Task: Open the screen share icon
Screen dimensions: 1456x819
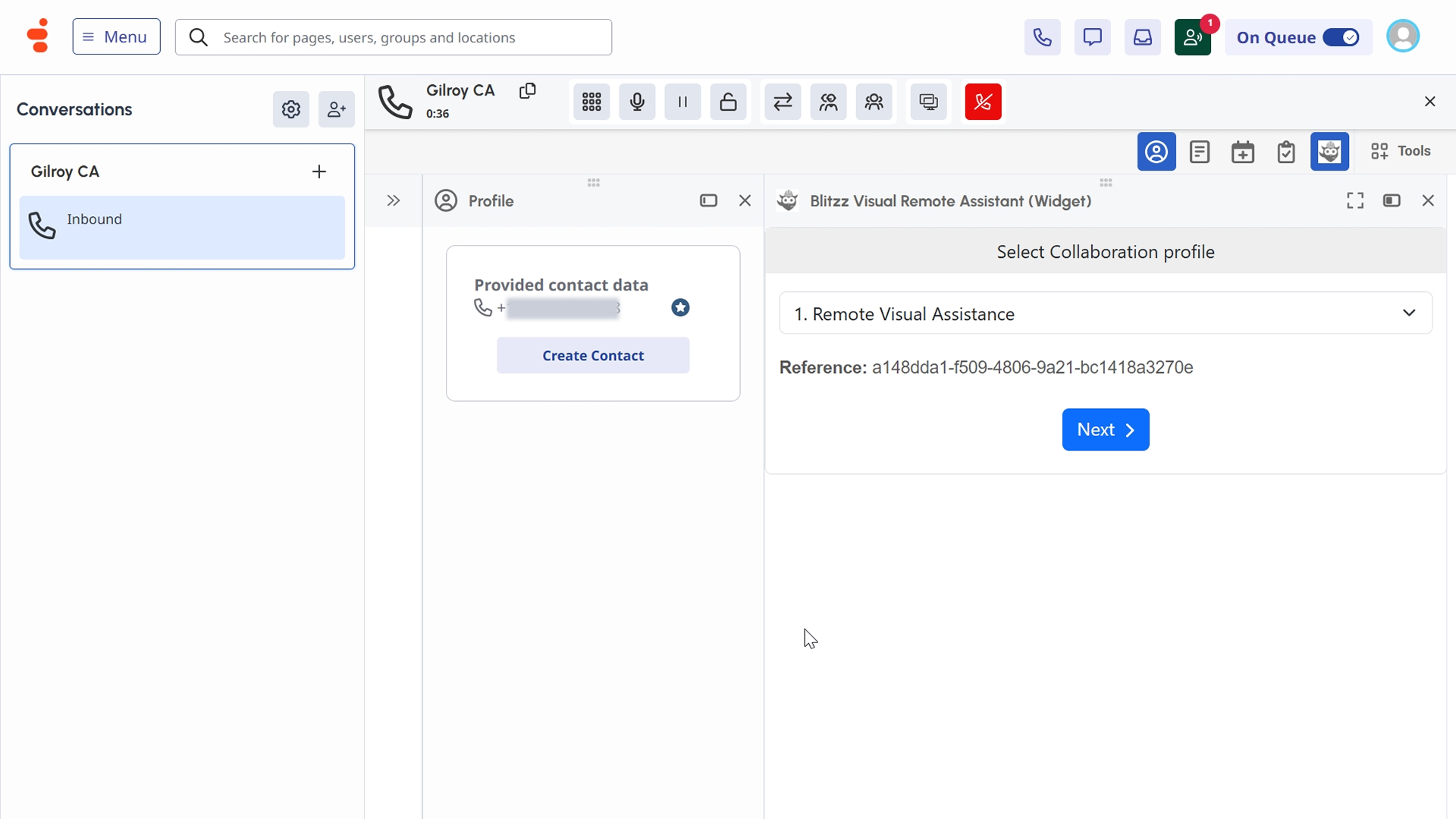Action: (928, 102)
